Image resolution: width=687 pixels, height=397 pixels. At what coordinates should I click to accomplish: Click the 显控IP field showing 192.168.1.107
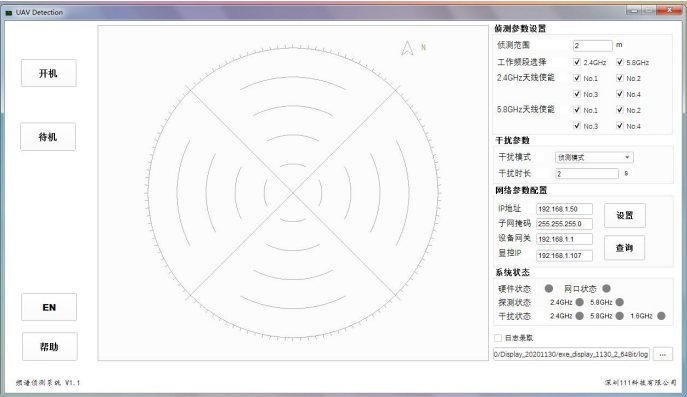click(x=564, y=255)
